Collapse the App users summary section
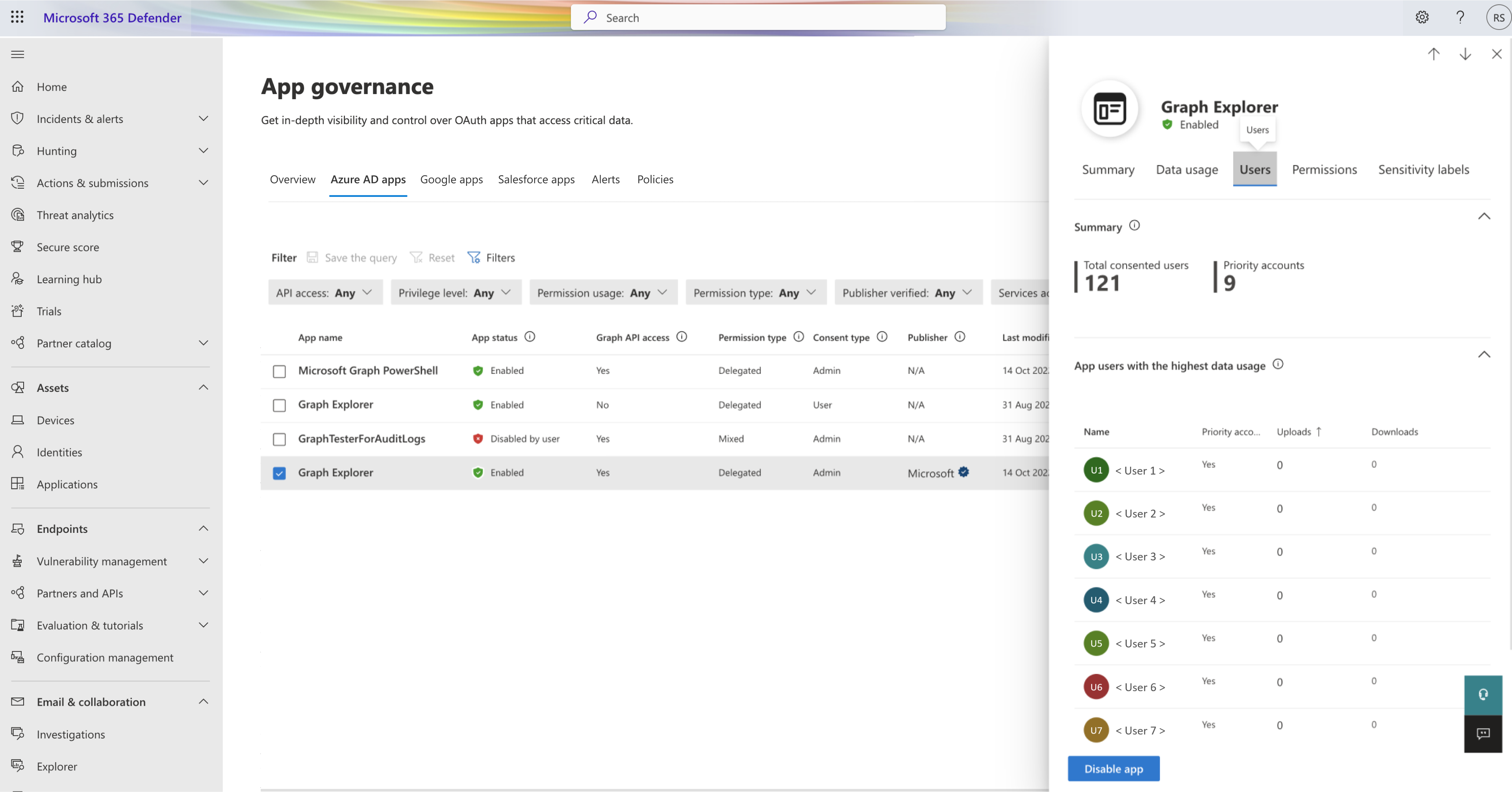 pyautogui.click(x=1484, y=354)
